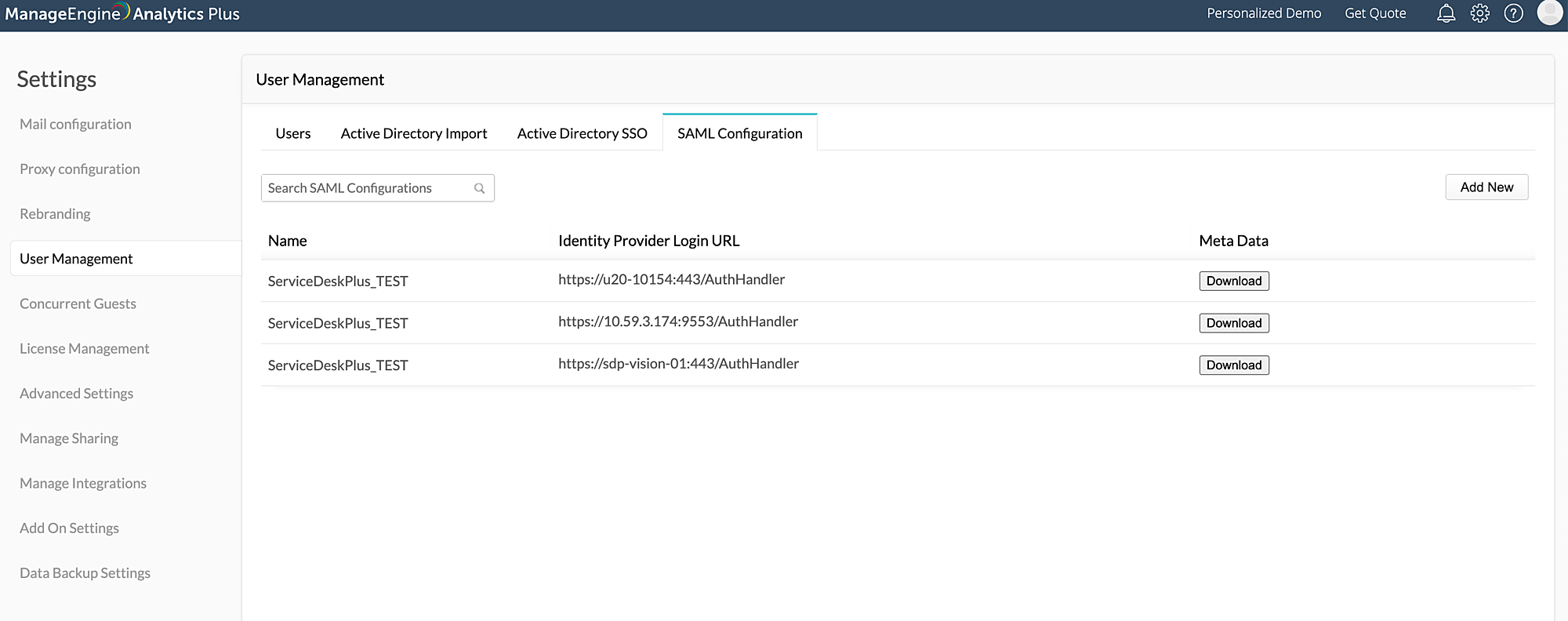Screen dimensions: 1568x621
Task: Click the Get Quote link
Action: 1374,13
